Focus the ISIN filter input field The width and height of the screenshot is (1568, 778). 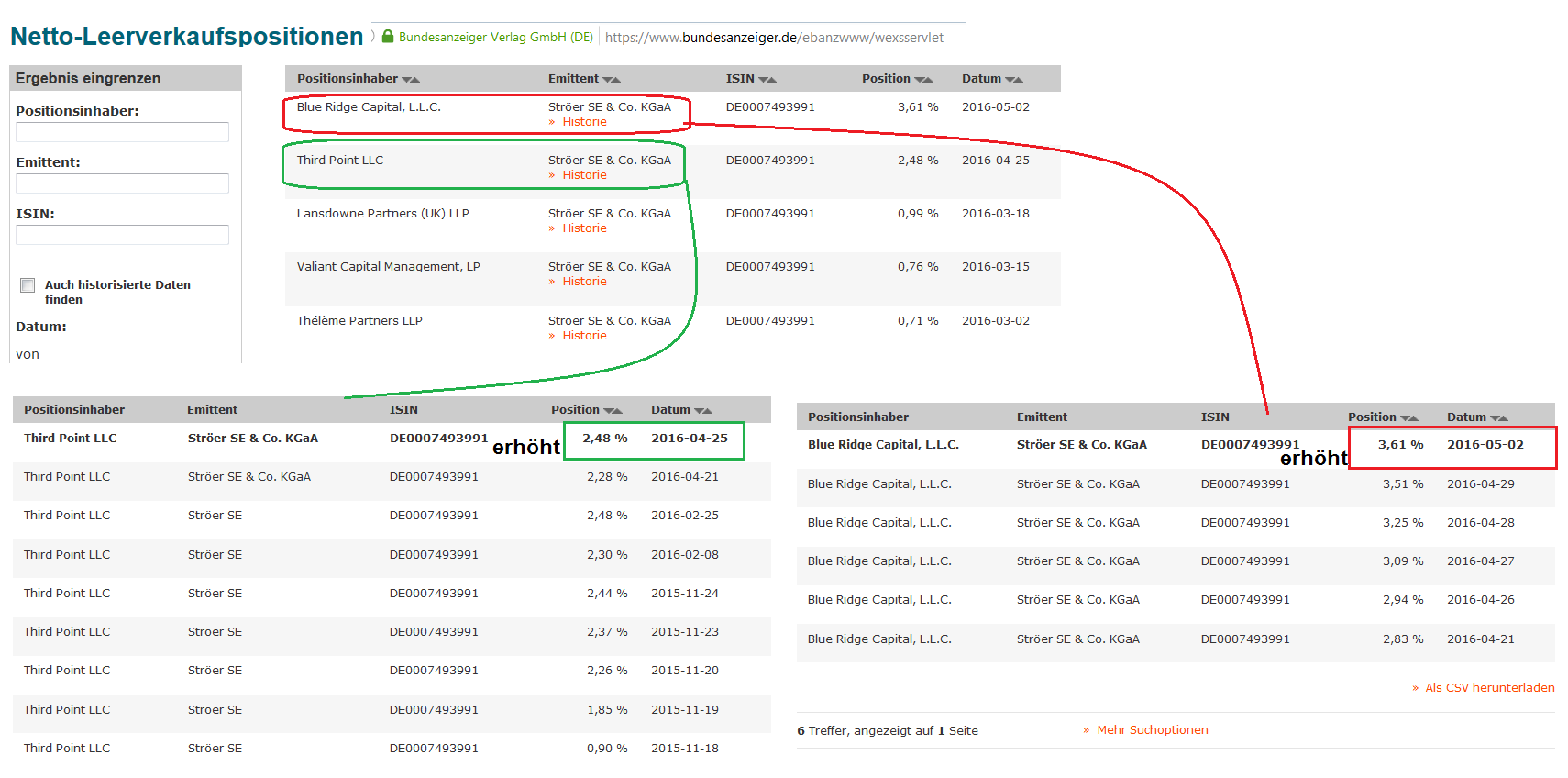click(x=122, y=235)
